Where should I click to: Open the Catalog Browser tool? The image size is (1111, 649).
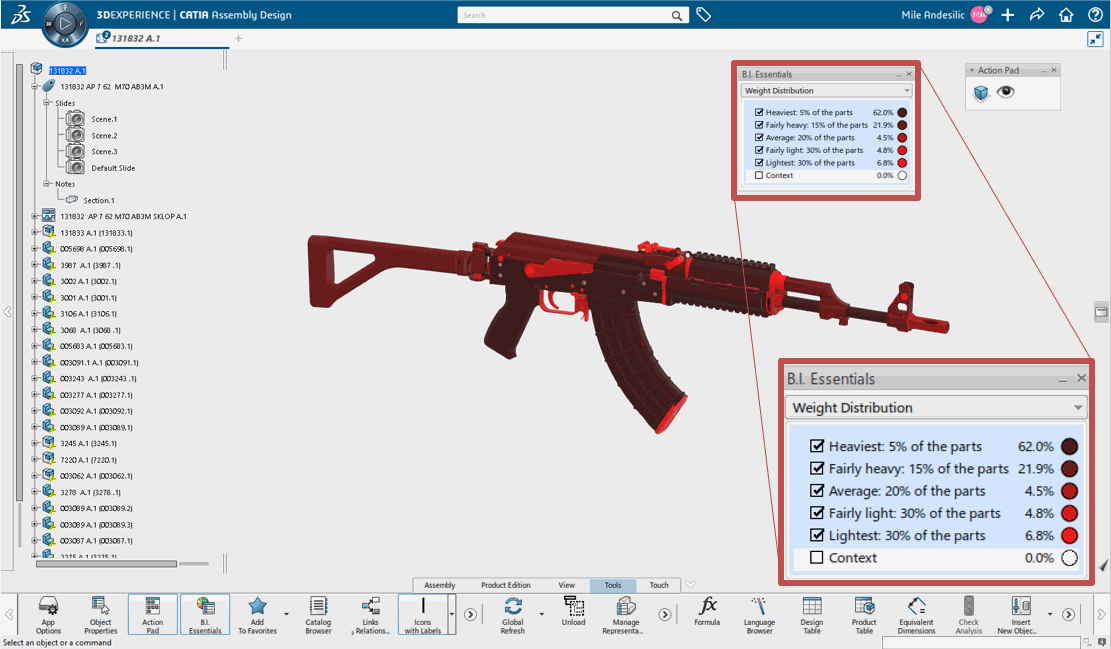coord(318,614)
